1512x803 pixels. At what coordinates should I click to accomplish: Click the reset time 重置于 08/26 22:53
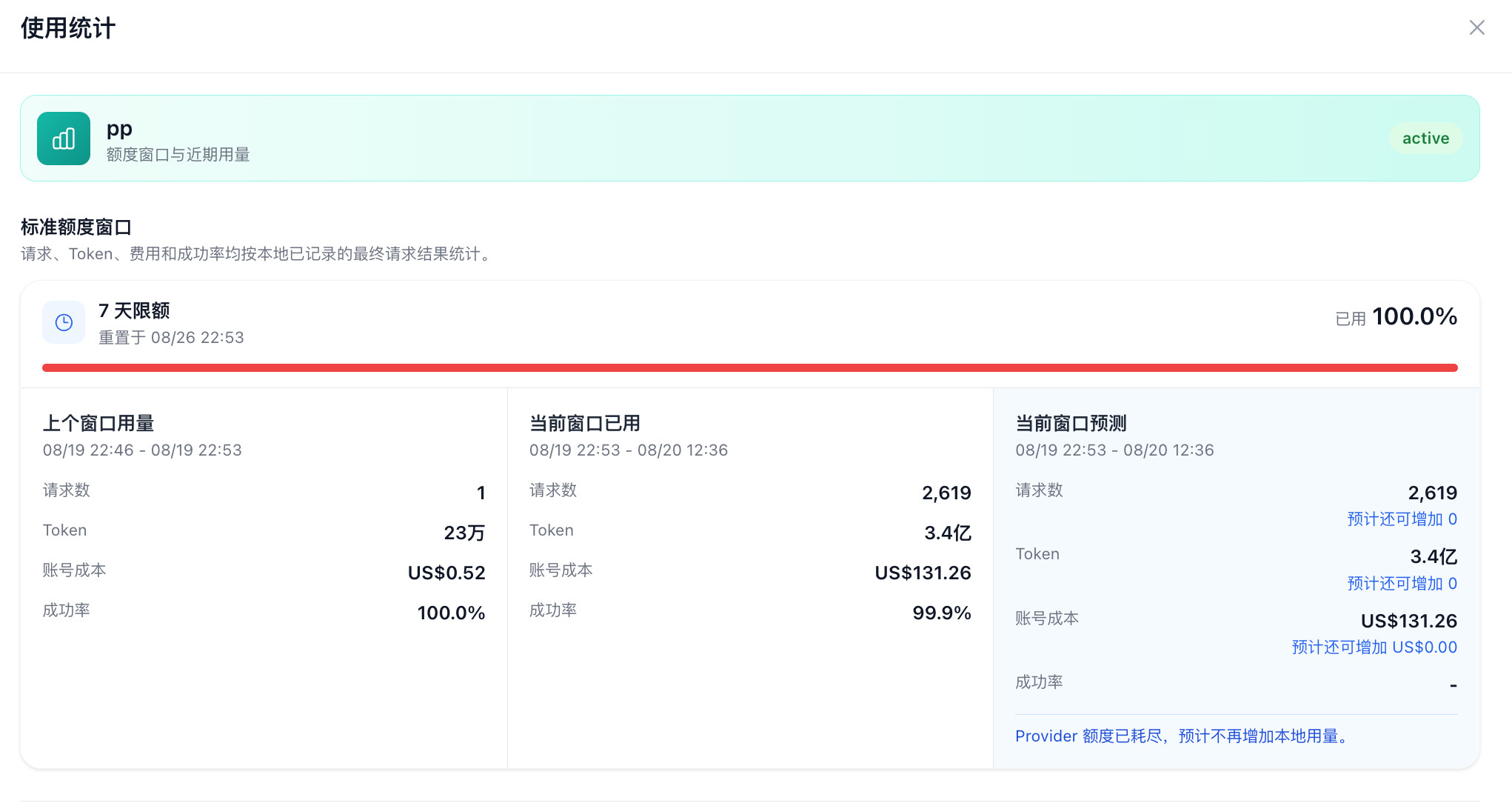(171, 338)
